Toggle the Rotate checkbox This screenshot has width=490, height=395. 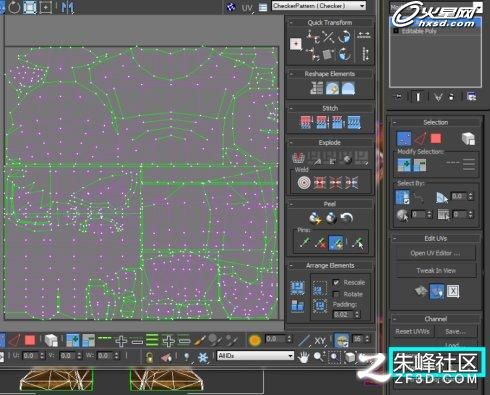(336, 294)
